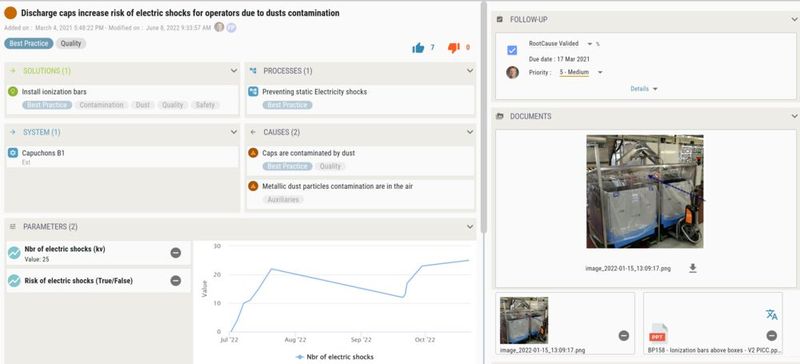Image resolution: width=800 pixels, height=364 pixels.
Task: Click the Safety tag on the solution
Action: click(x=205, y=105)
